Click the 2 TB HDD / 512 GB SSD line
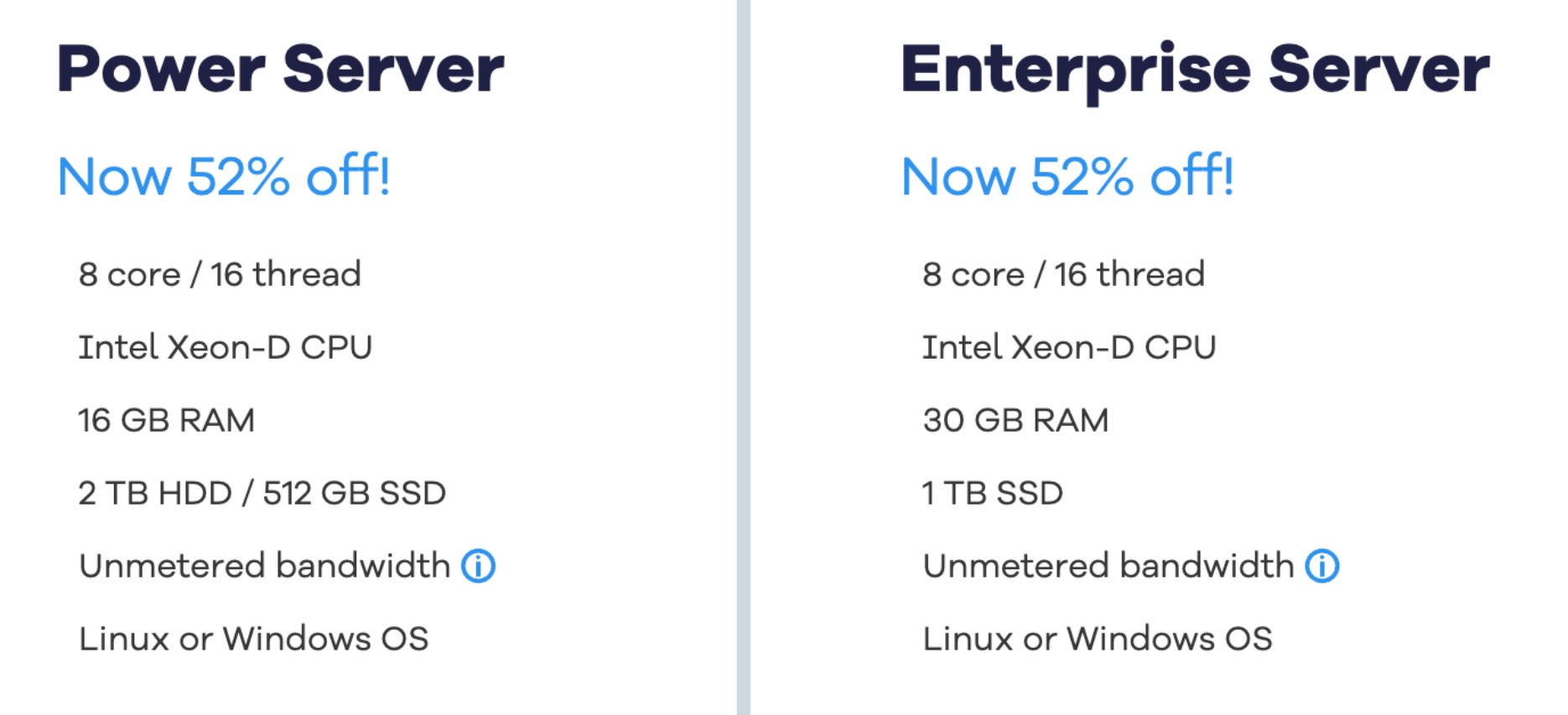This screenshot has width=1568, height=715. click(x=262, y=493)
